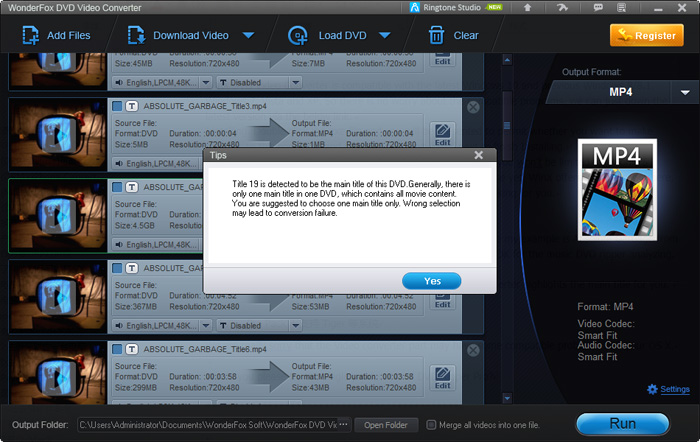
Task: Open audio track selector on 4.5GB row
Action: point(157,245)
